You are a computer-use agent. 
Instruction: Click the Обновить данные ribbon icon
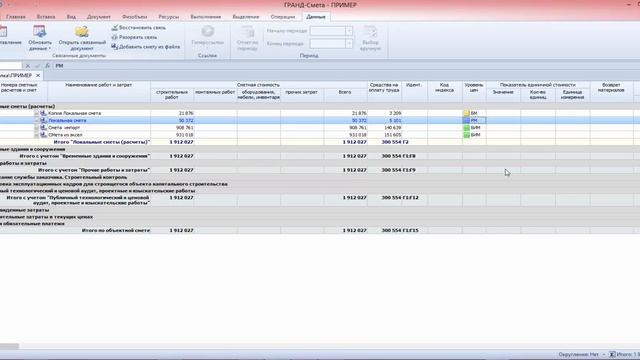(x=40, y=31)
